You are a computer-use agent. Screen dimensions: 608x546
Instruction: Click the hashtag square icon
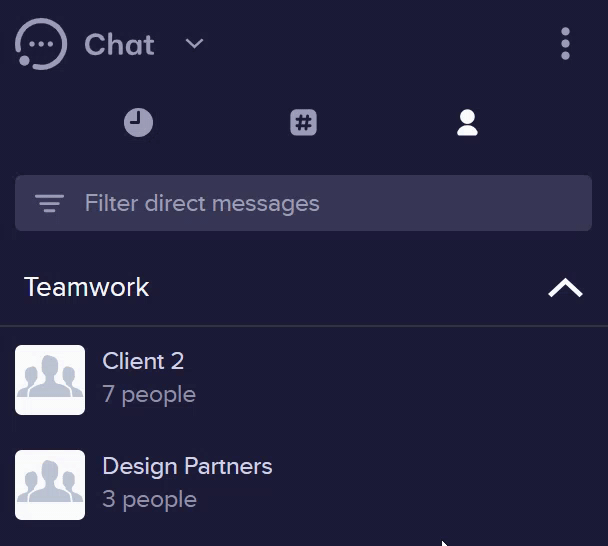[303, 123]
